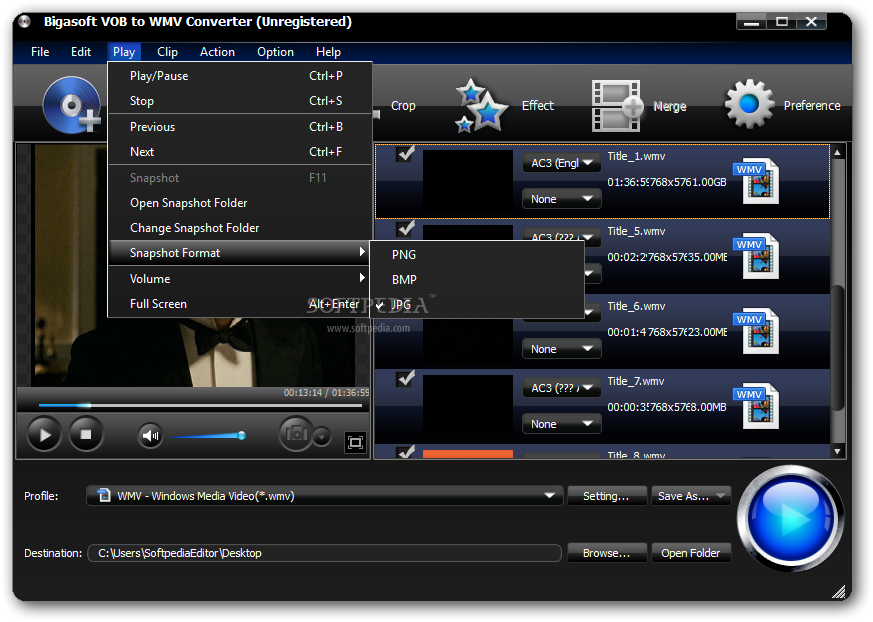Click the Crop toolbar label
Viewport: 873px width, 622px height.
coord(403,105)
